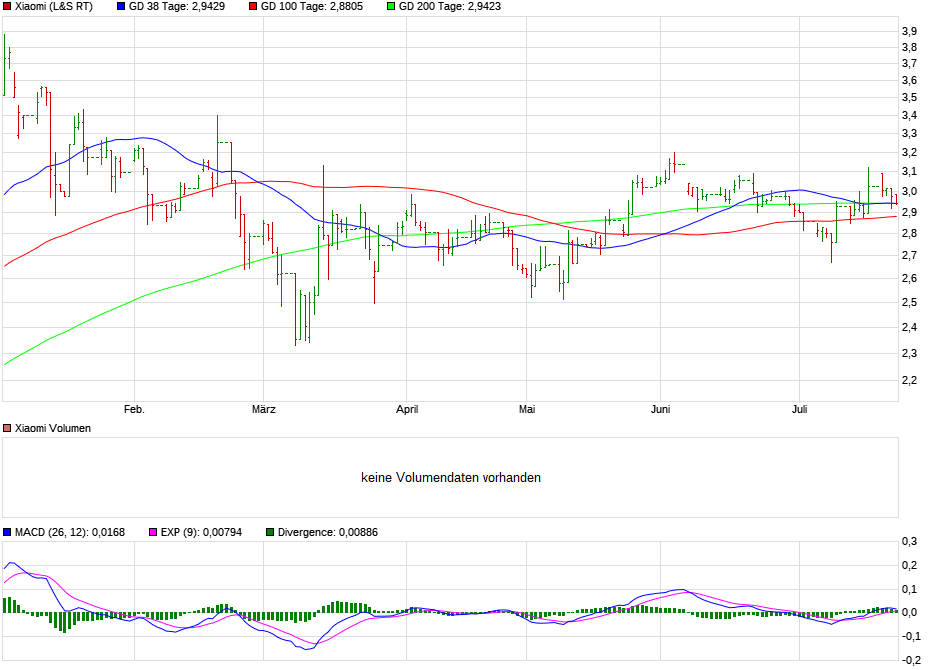
Task: Click the 'keine Volumendaten vorhanden' message
Action: (451, 478)
